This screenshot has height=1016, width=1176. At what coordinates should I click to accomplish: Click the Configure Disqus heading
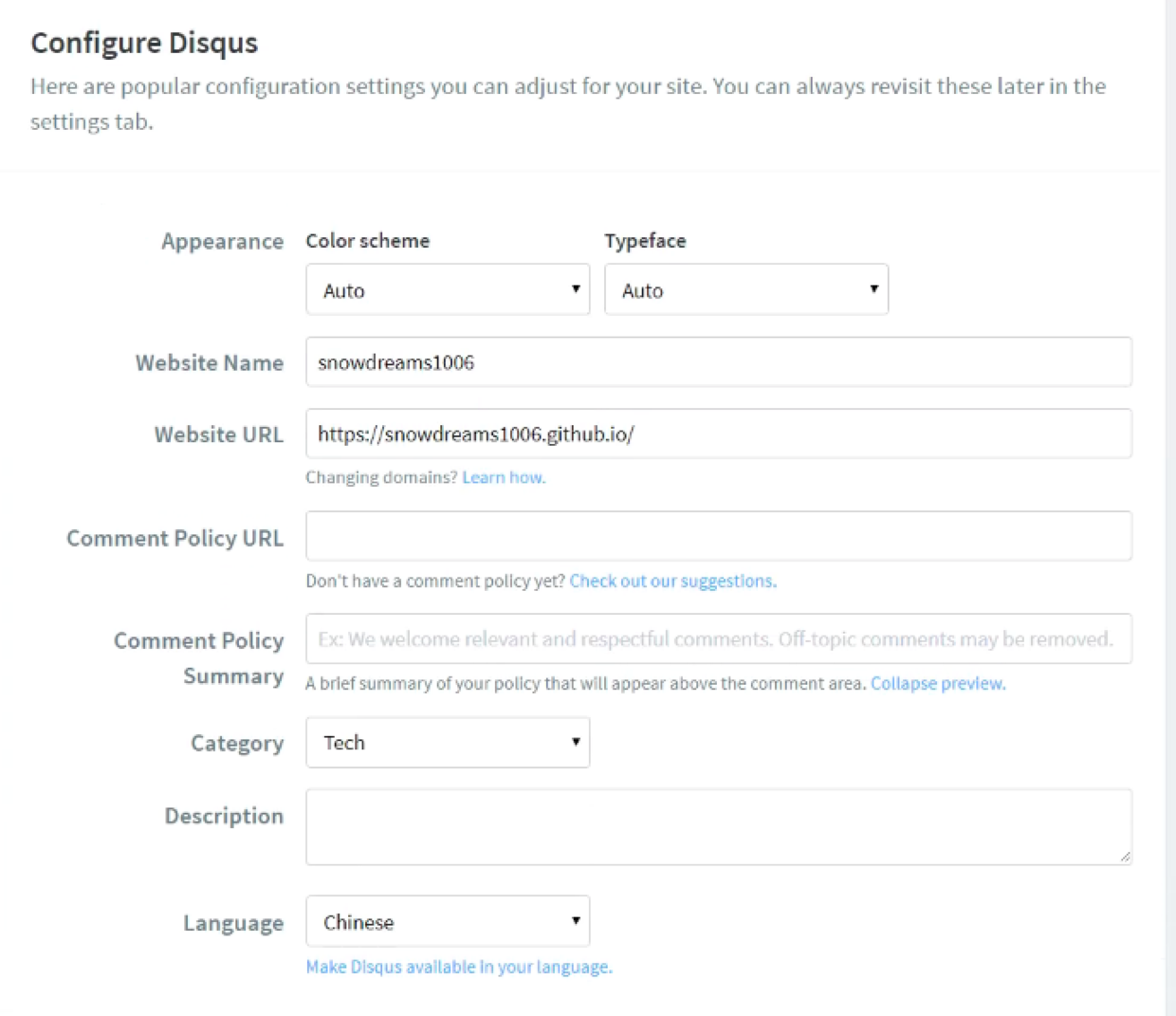coord(143,42)
